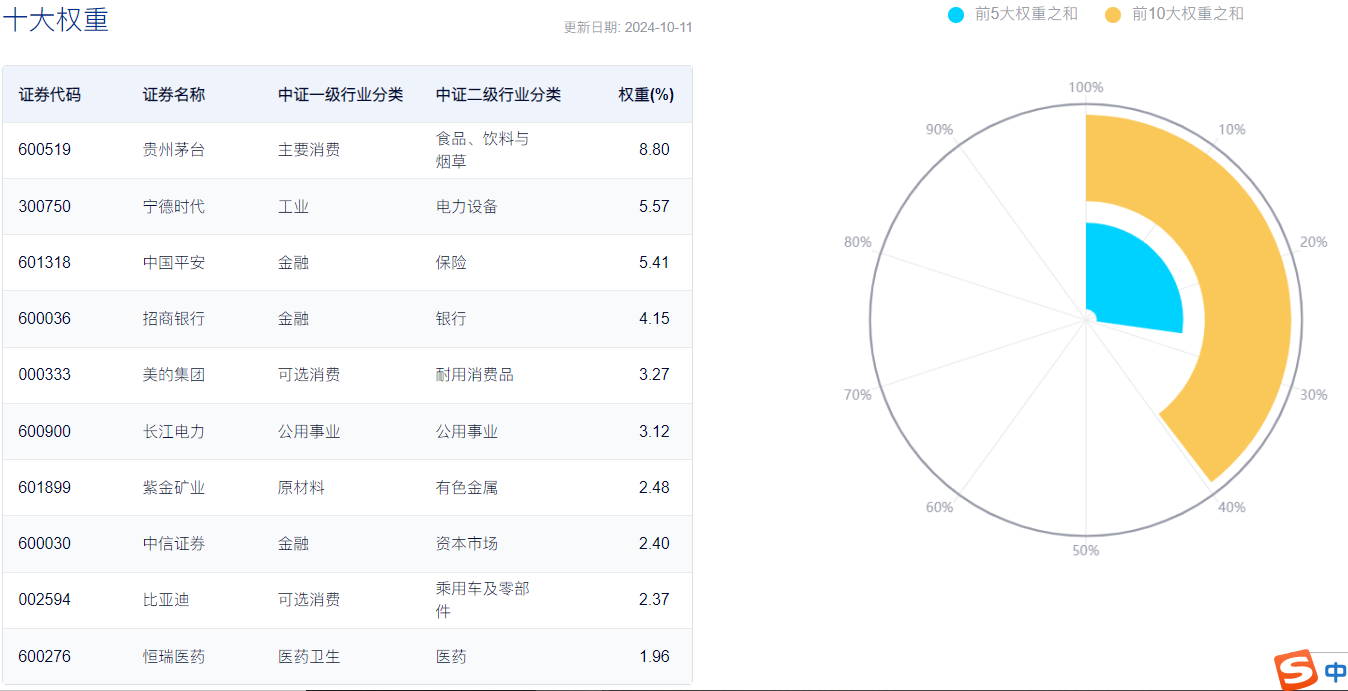Toggle the 前10大权重之和 legend label
This screenshot has height=691, width=1348.
[x=1188, y=14]
